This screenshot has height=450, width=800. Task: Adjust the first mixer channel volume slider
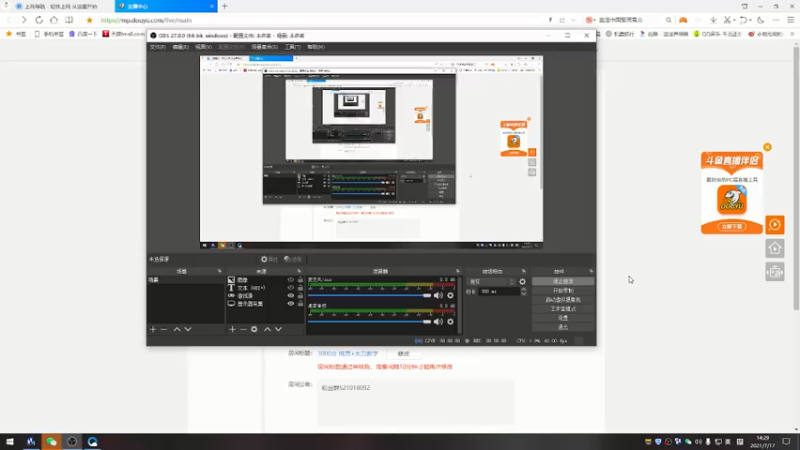coord(369,295)
